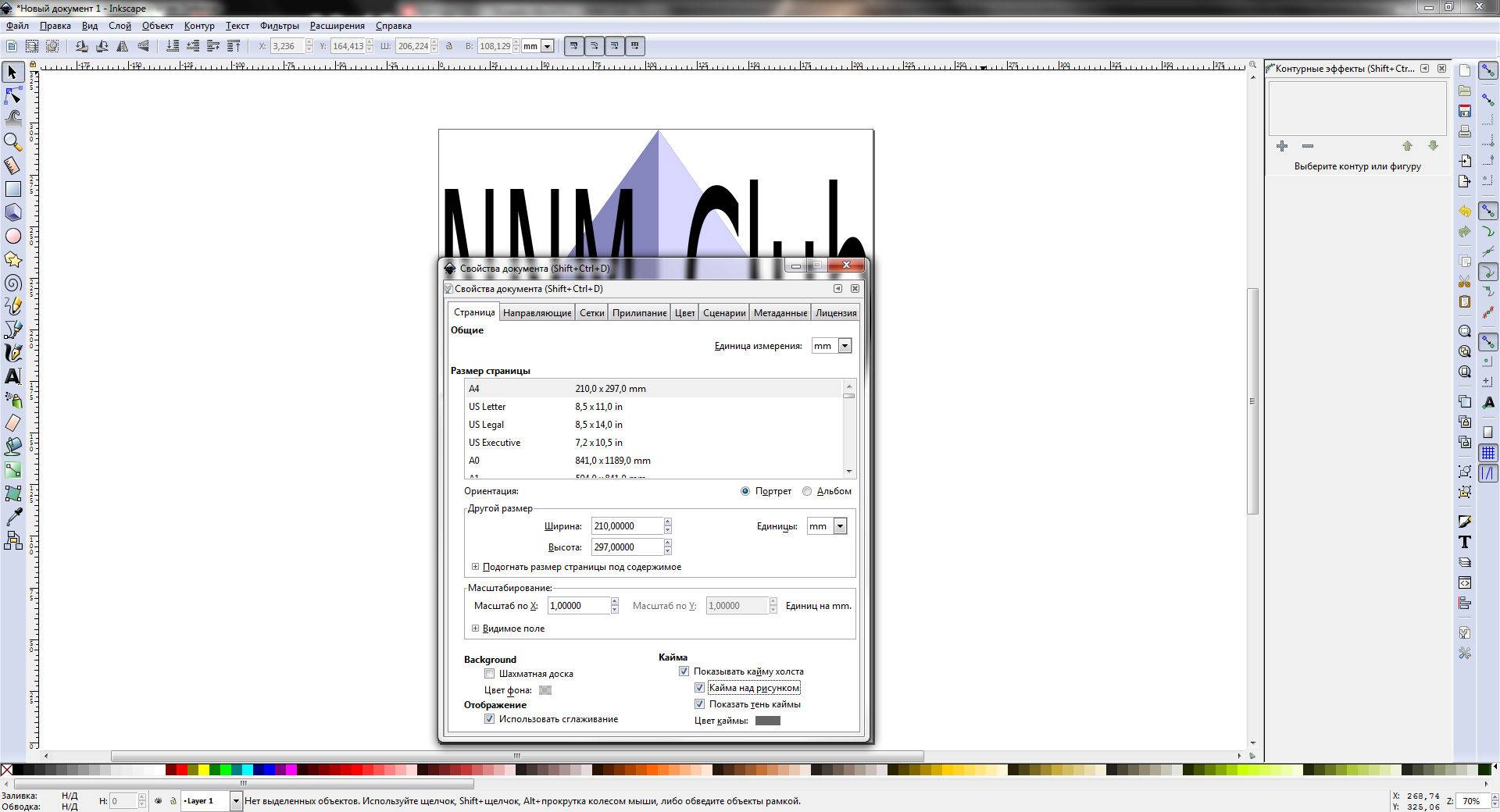The height and width of the screenshot is (812, 1500).
Task: Increase Ширина value with stepper
Action: click(668, 522)
